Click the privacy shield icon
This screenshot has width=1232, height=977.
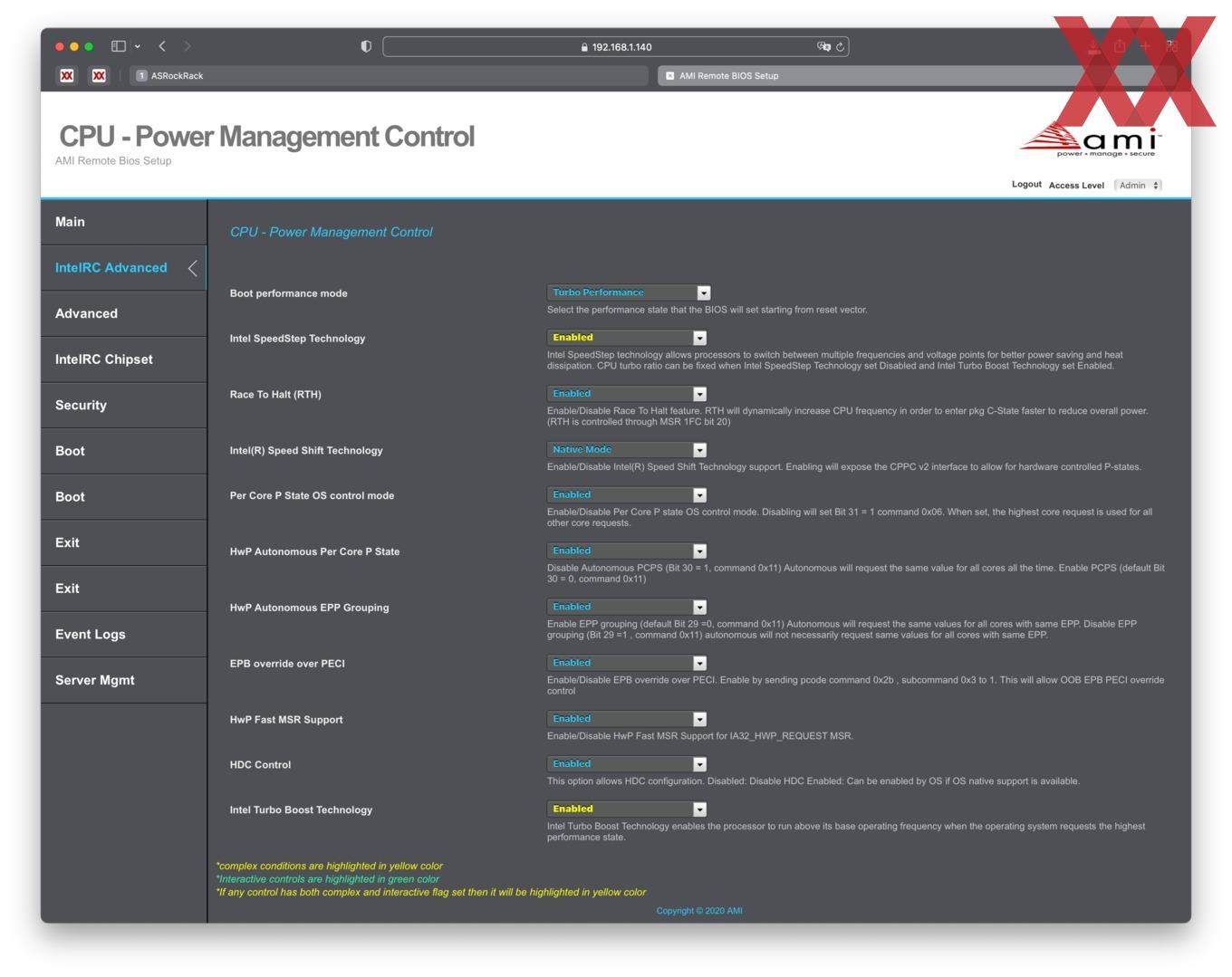click(366, 46)
